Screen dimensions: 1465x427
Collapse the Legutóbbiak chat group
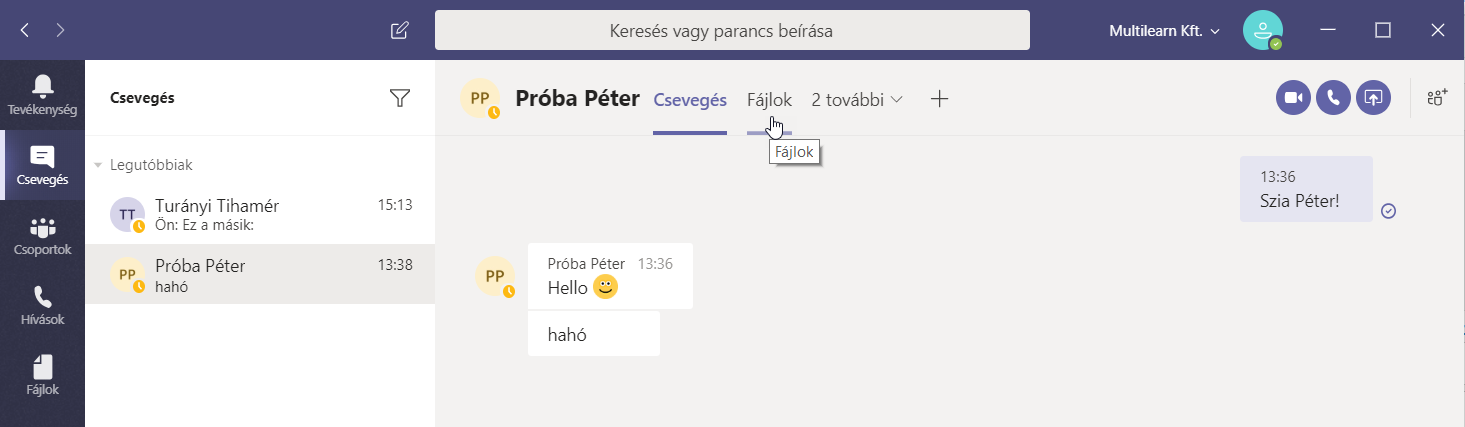tap(99, 165)
